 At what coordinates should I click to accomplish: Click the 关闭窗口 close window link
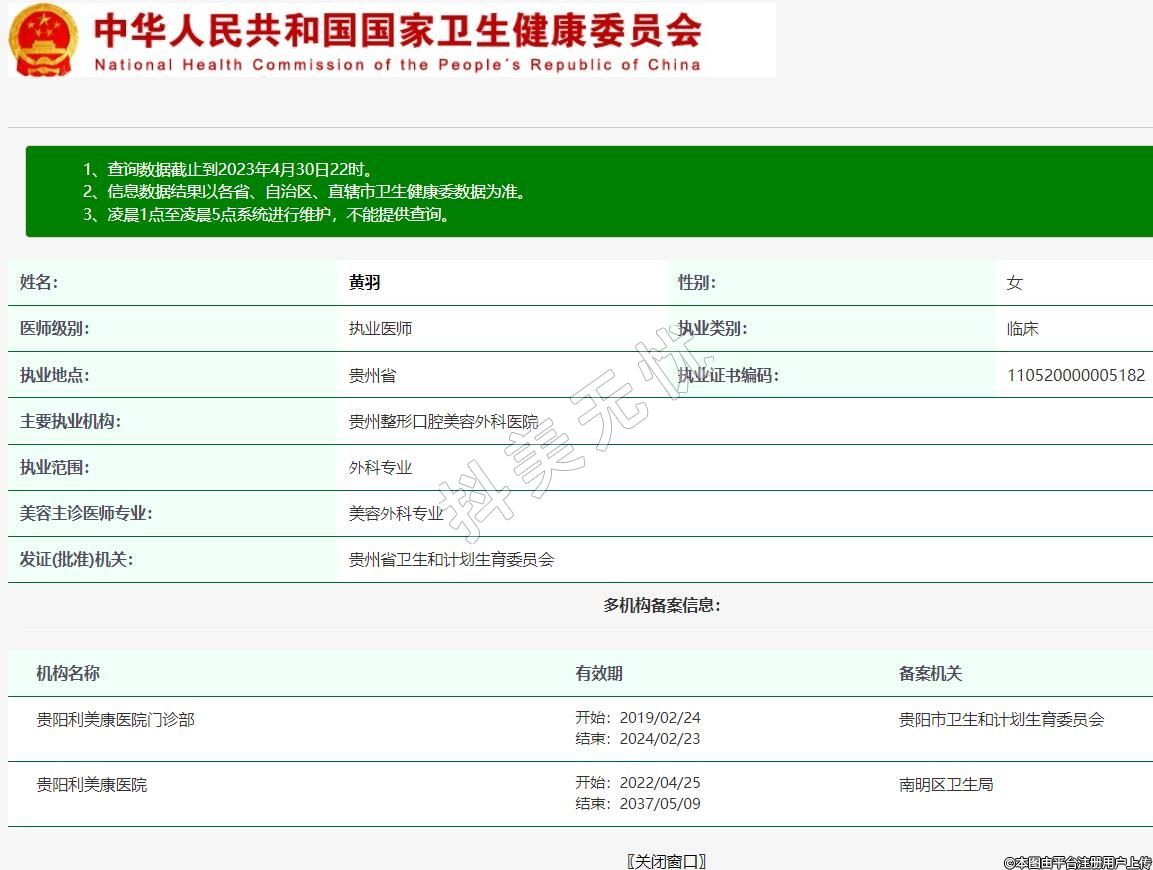pos(666,861)
